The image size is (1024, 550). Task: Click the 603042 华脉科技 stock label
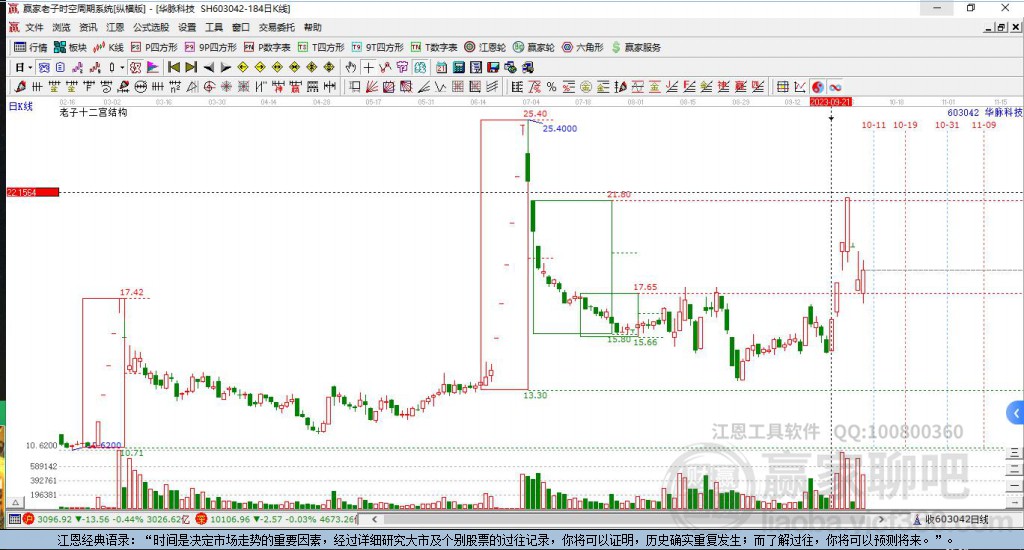tap(985, 113)
